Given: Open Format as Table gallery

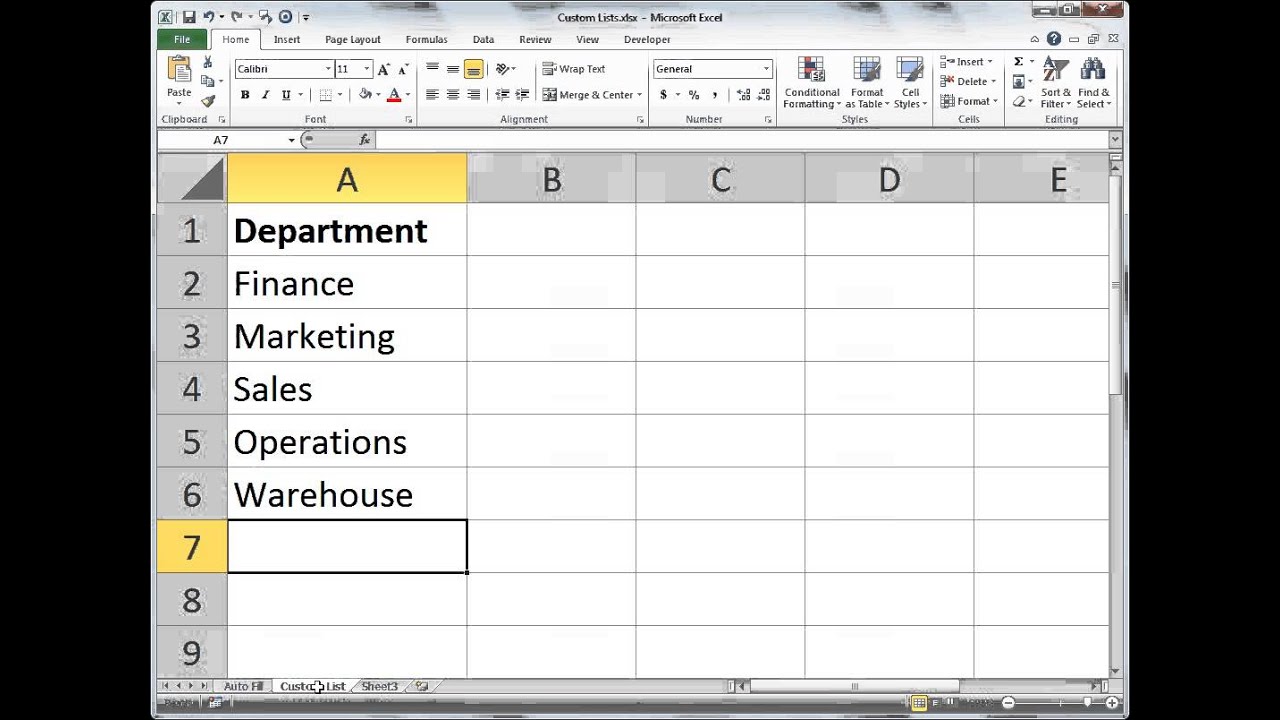Looking at the screenshot, I should pyautogui.click(x=867, y=83).
